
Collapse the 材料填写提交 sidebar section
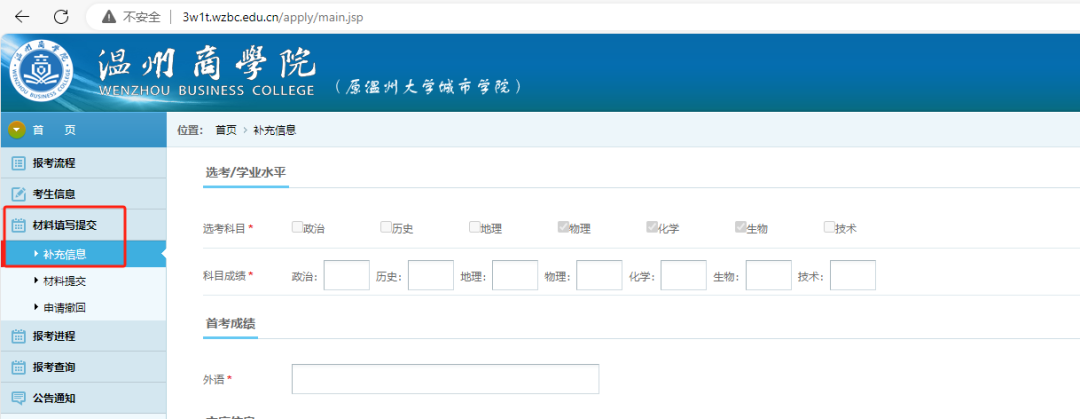click(65, 225)
